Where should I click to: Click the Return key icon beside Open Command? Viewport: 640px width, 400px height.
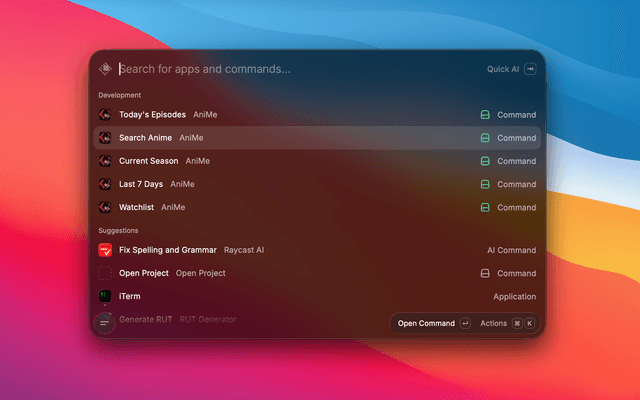tap(465, 323)
